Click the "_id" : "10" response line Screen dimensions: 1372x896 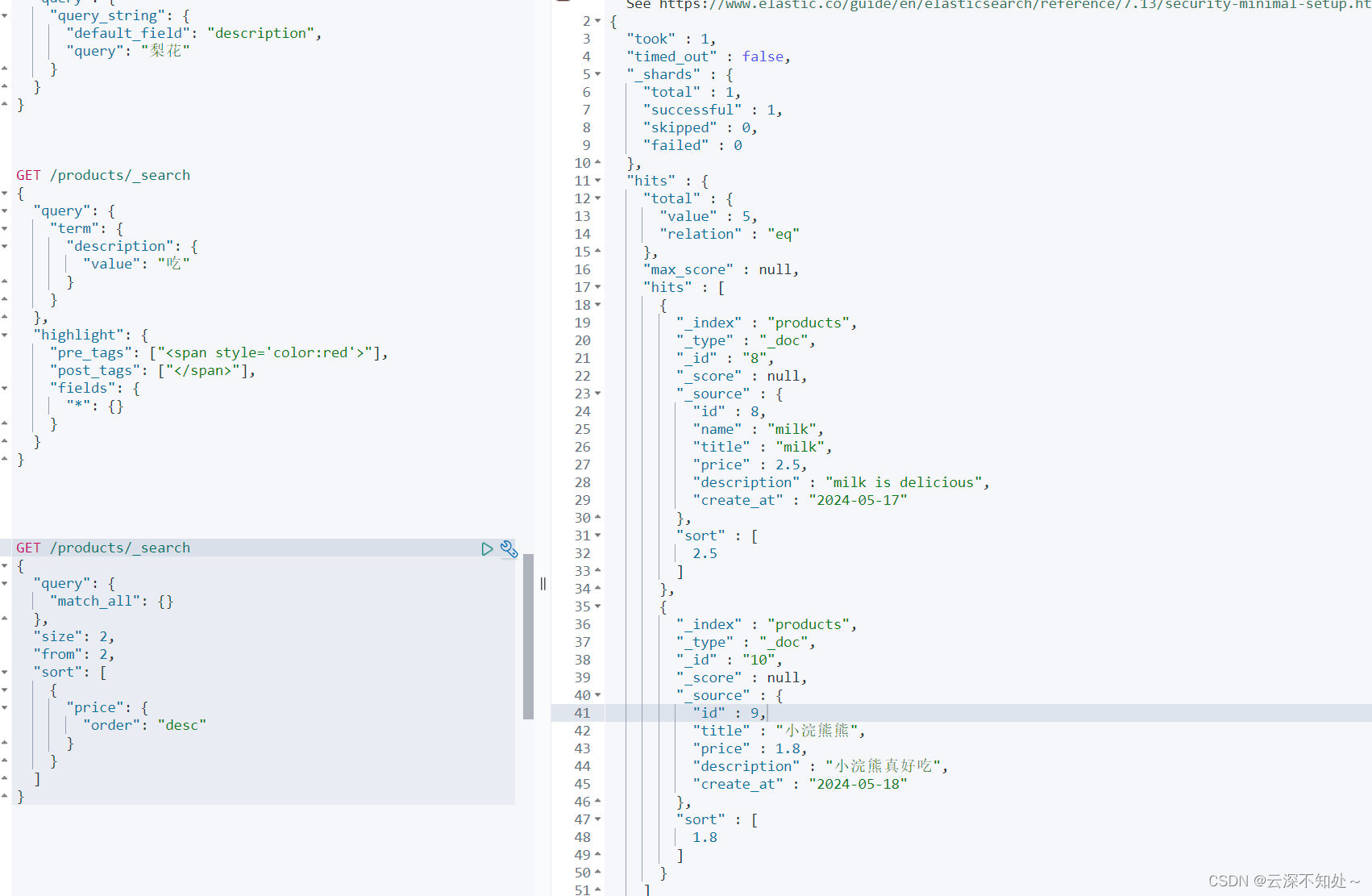coord(729,660)
